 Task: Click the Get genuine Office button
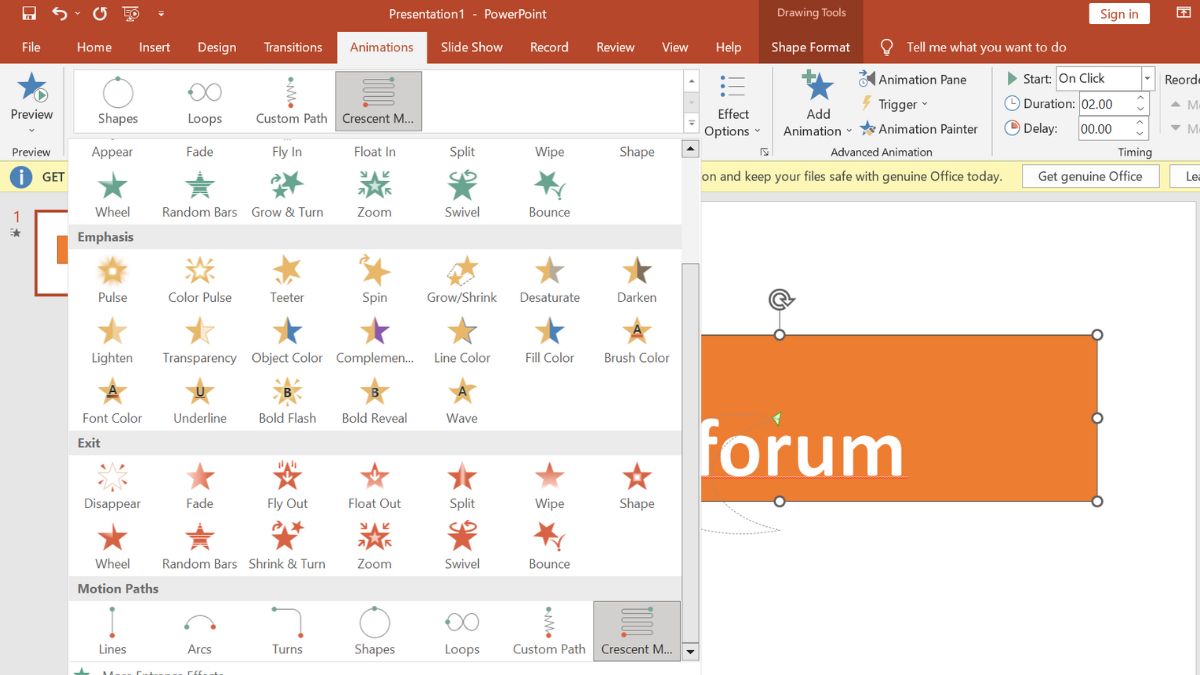point(1090,176)
